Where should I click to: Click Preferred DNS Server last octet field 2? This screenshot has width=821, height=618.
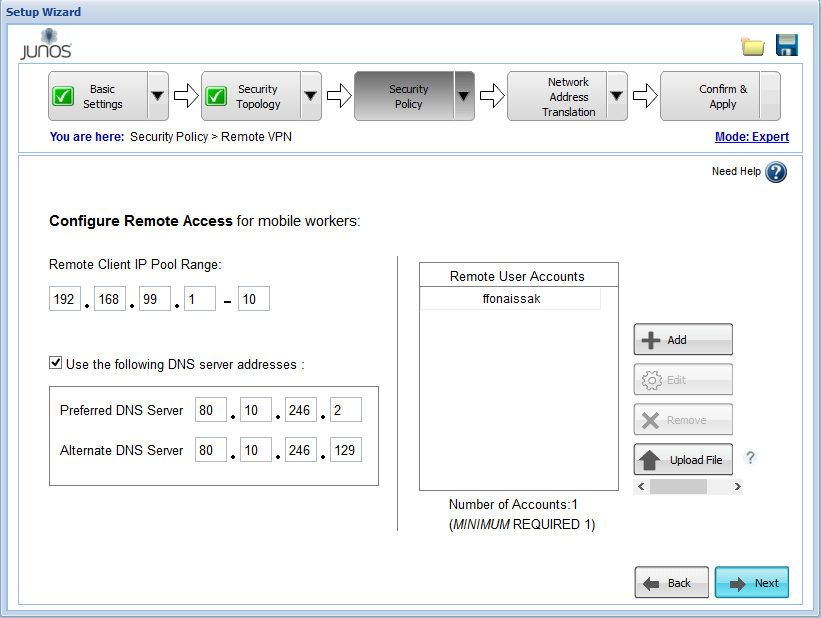[346, 410]
